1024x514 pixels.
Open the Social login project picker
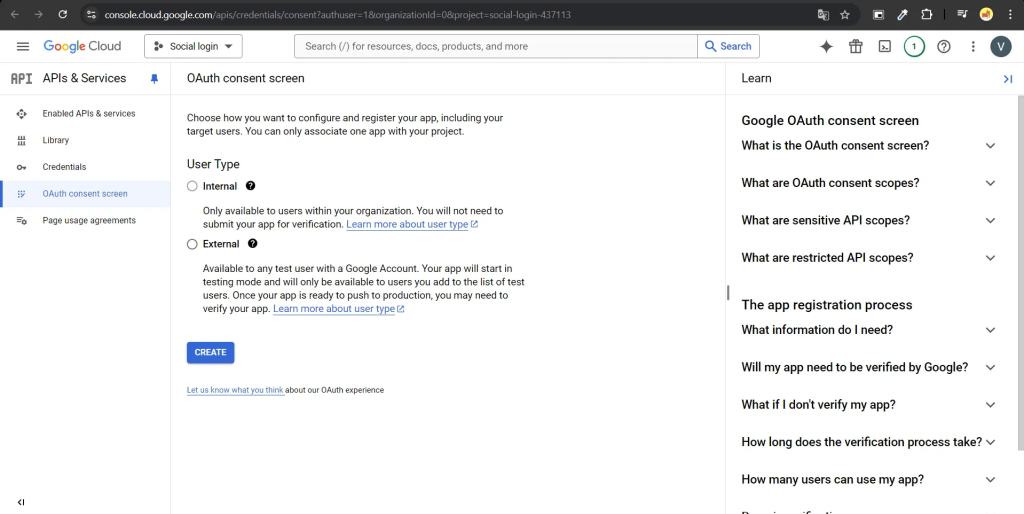click(193, 47)
